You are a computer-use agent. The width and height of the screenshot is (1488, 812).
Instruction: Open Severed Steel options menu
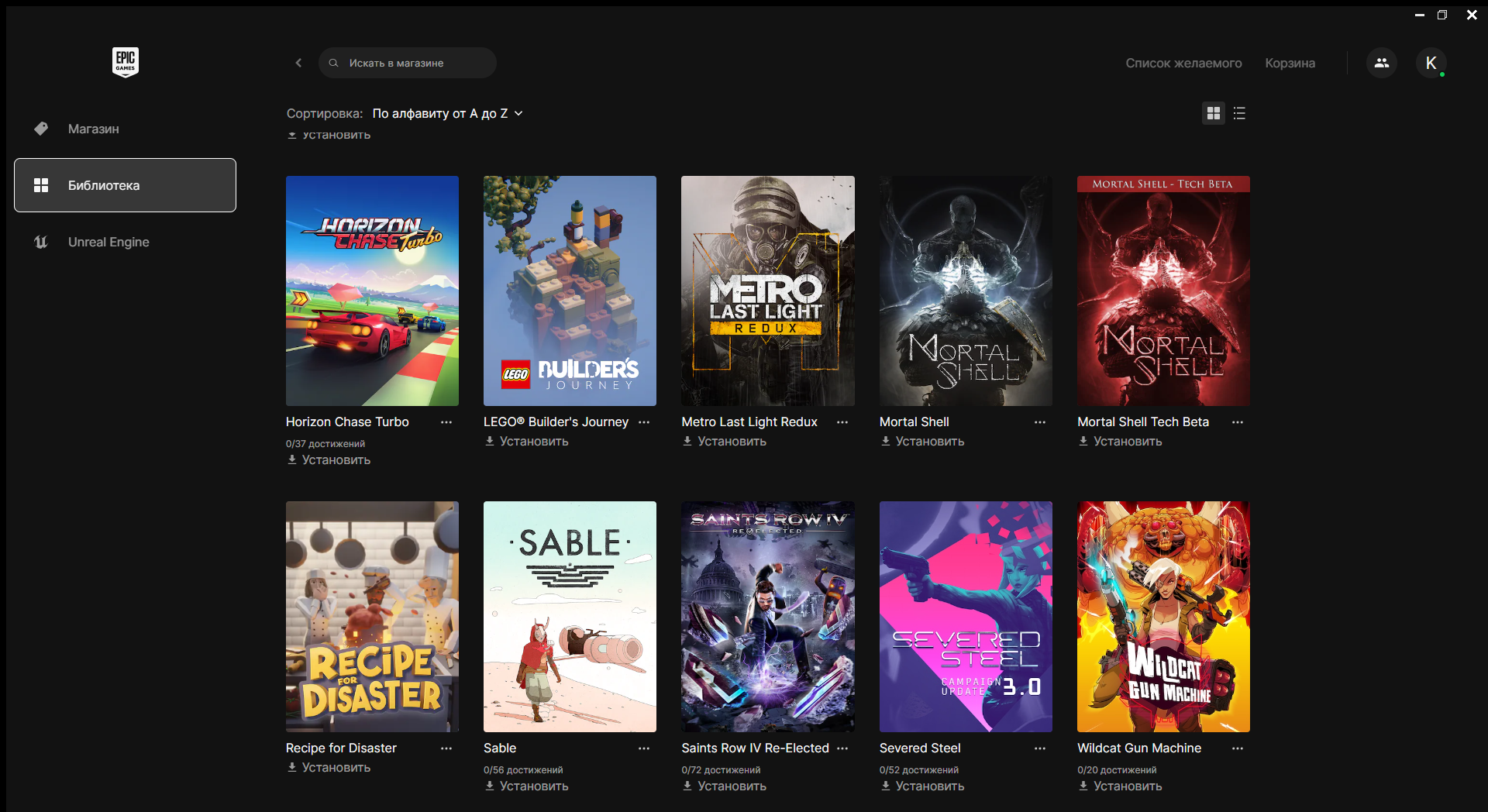[x=1040, y=748]
